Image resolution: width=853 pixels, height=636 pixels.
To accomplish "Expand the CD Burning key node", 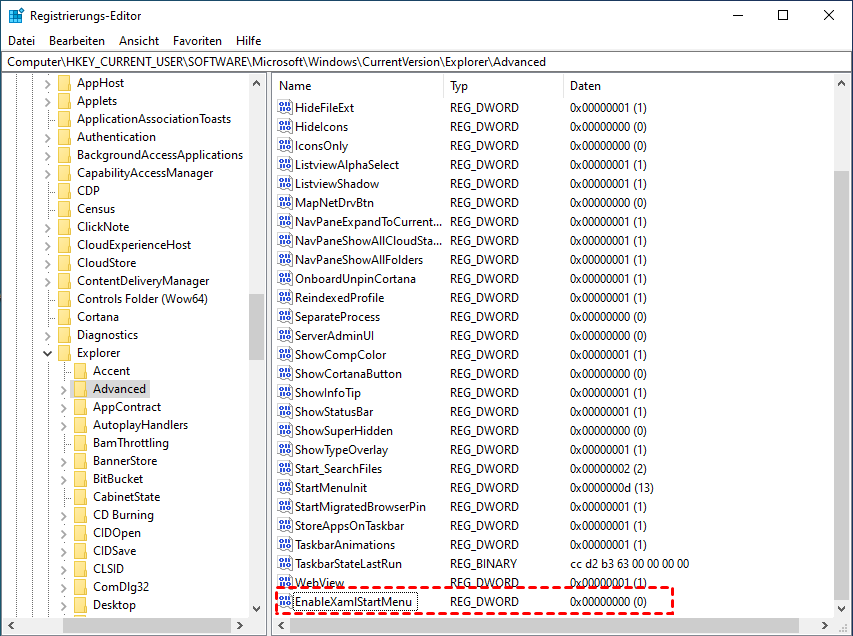I will pos(63,515).
